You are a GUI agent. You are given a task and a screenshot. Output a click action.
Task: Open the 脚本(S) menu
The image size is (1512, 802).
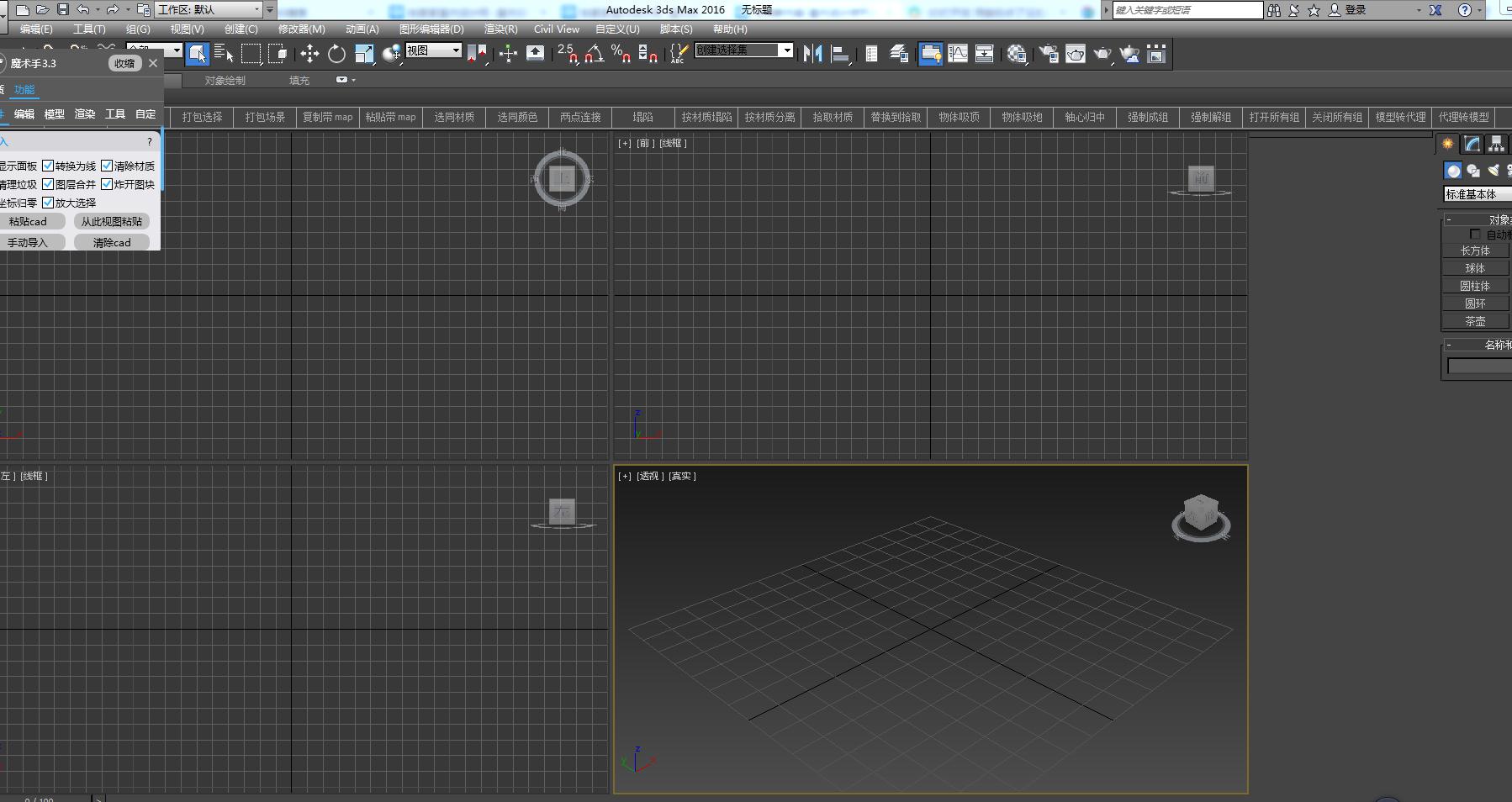coord(676,29)
